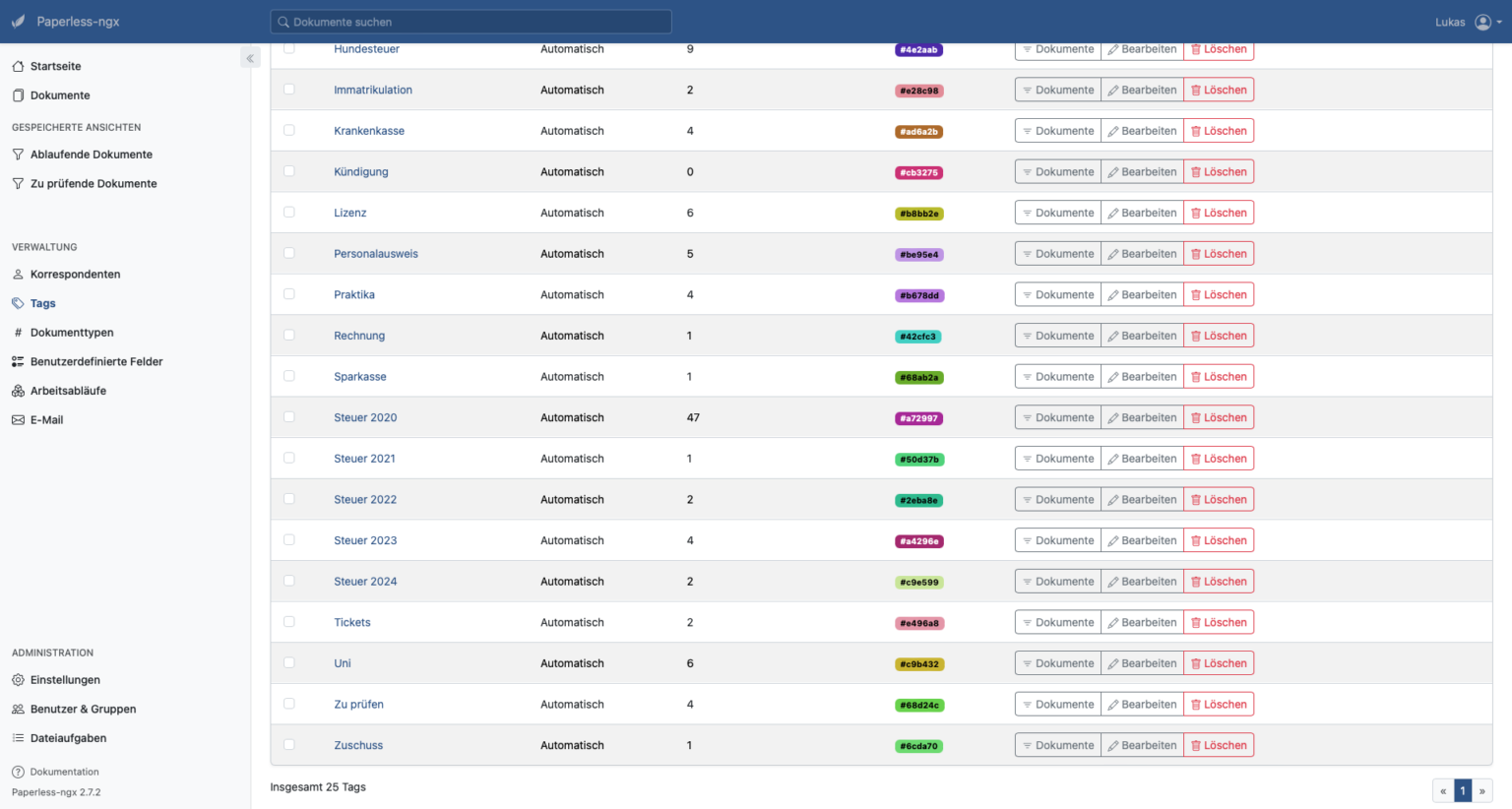This screenshot has width=1512, height=809.
Task: Check the checkbox for the Hundesteuer tag
Action: click(x=288, y=47)
